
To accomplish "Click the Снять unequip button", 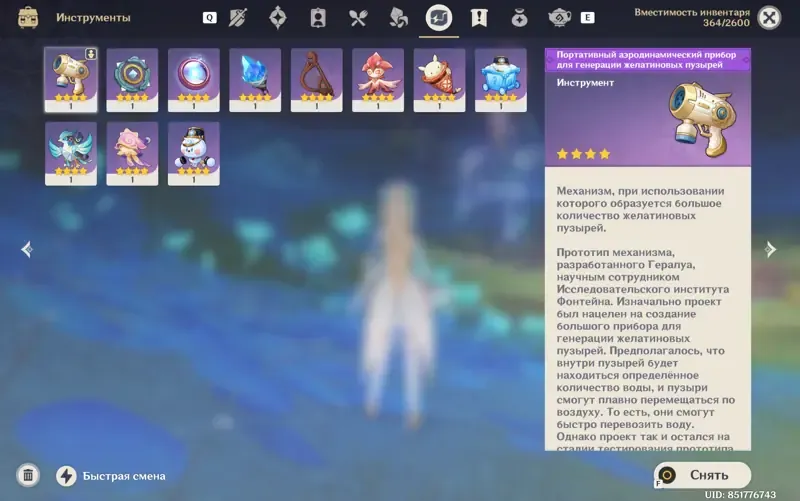I will (703, 475).
